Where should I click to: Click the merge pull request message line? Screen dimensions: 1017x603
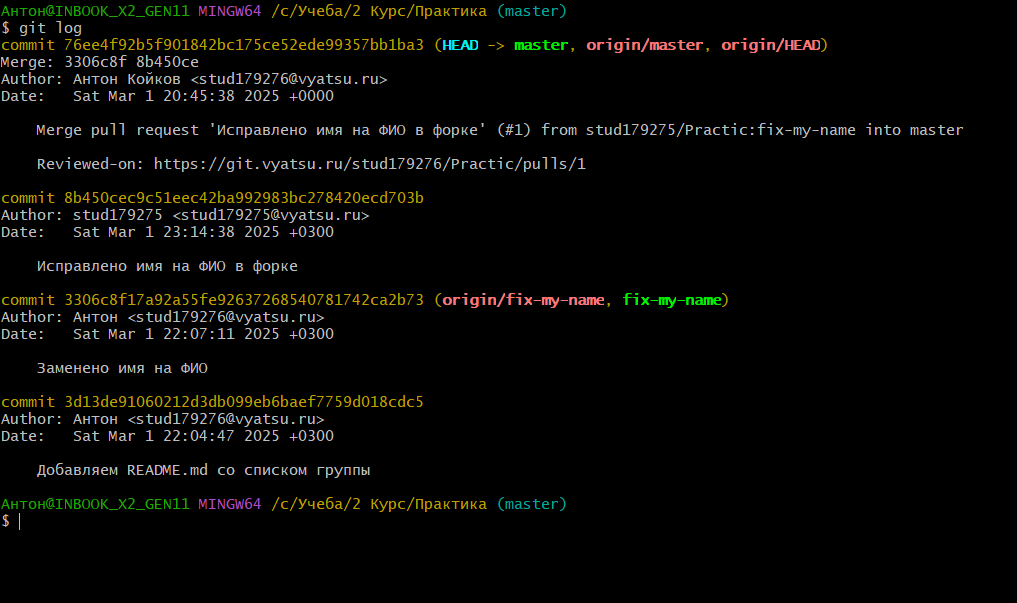tap(500, 130)
